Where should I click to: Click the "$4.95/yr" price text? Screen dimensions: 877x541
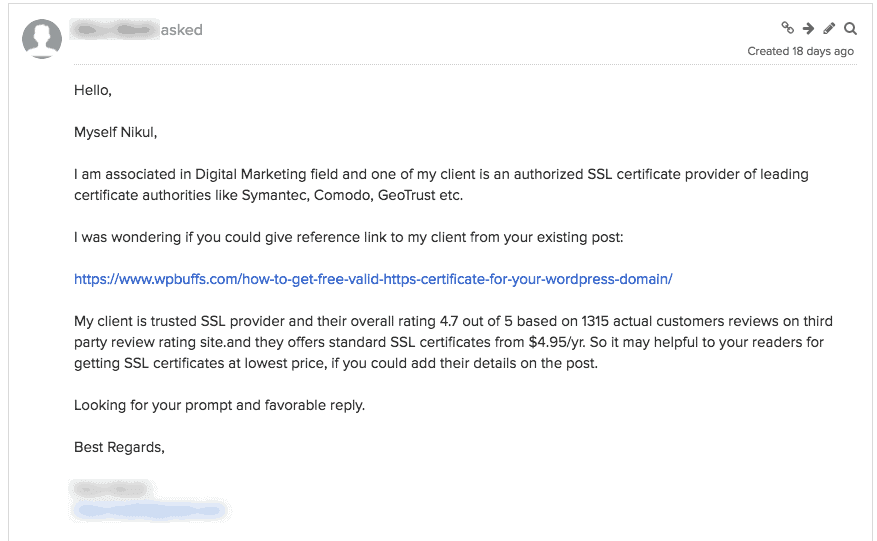point(556,342)
